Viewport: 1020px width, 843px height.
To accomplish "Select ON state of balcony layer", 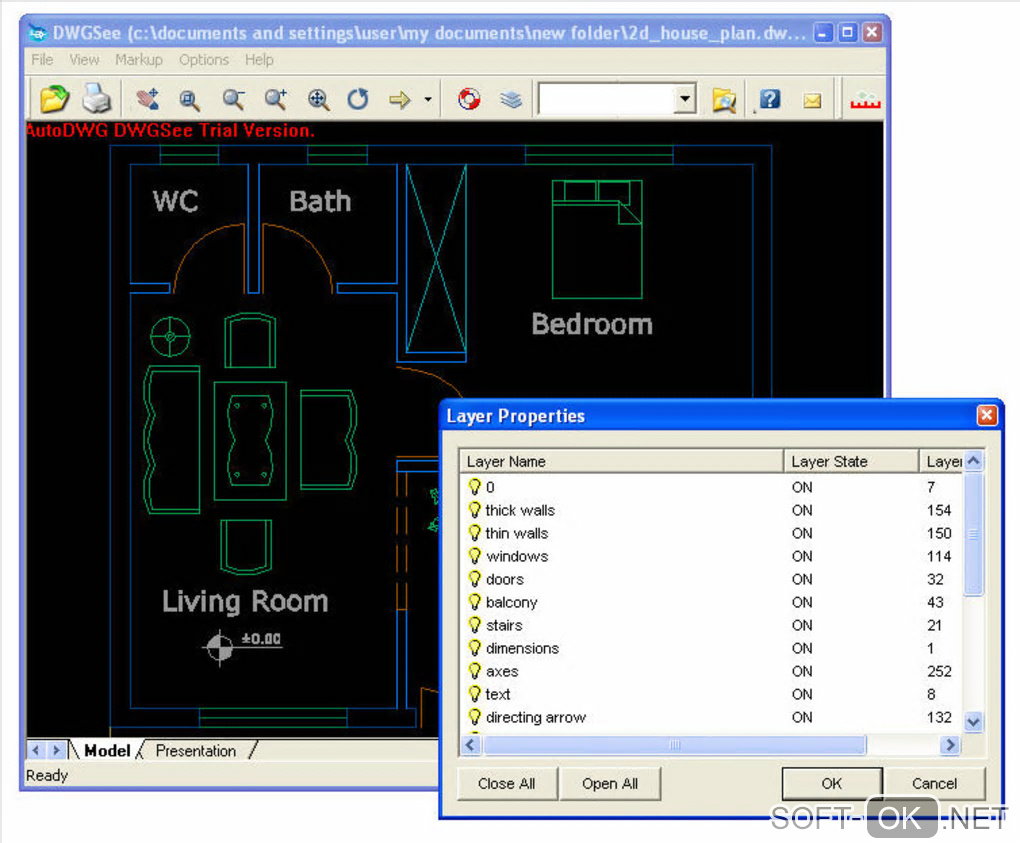I will point(802,602).
